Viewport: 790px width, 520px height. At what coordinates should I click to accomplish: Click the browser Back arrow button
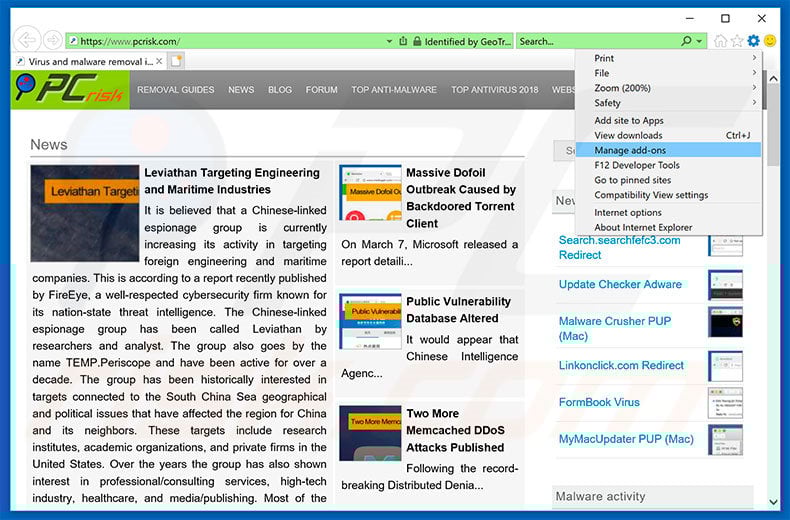pyautogui.click(x=27, y=39)
